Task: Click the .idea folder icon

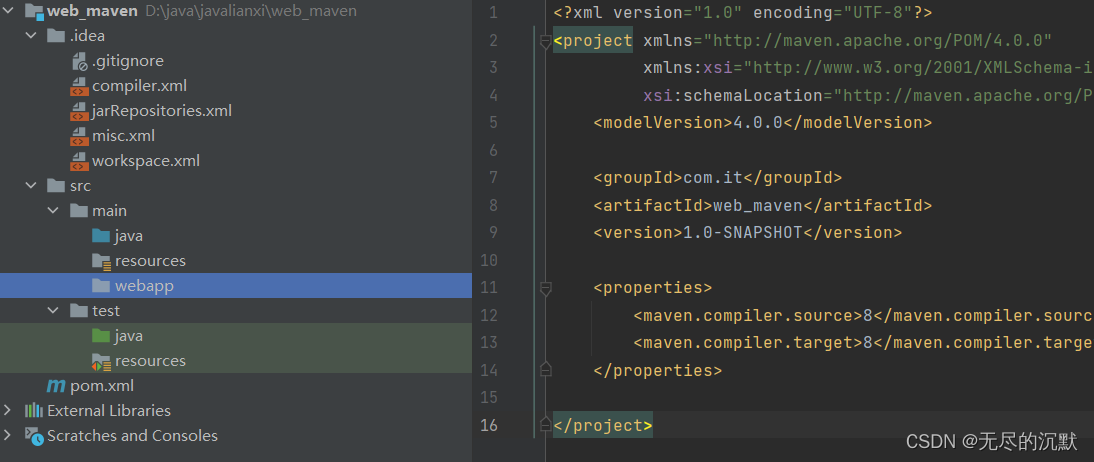Action: pos(56,36)
